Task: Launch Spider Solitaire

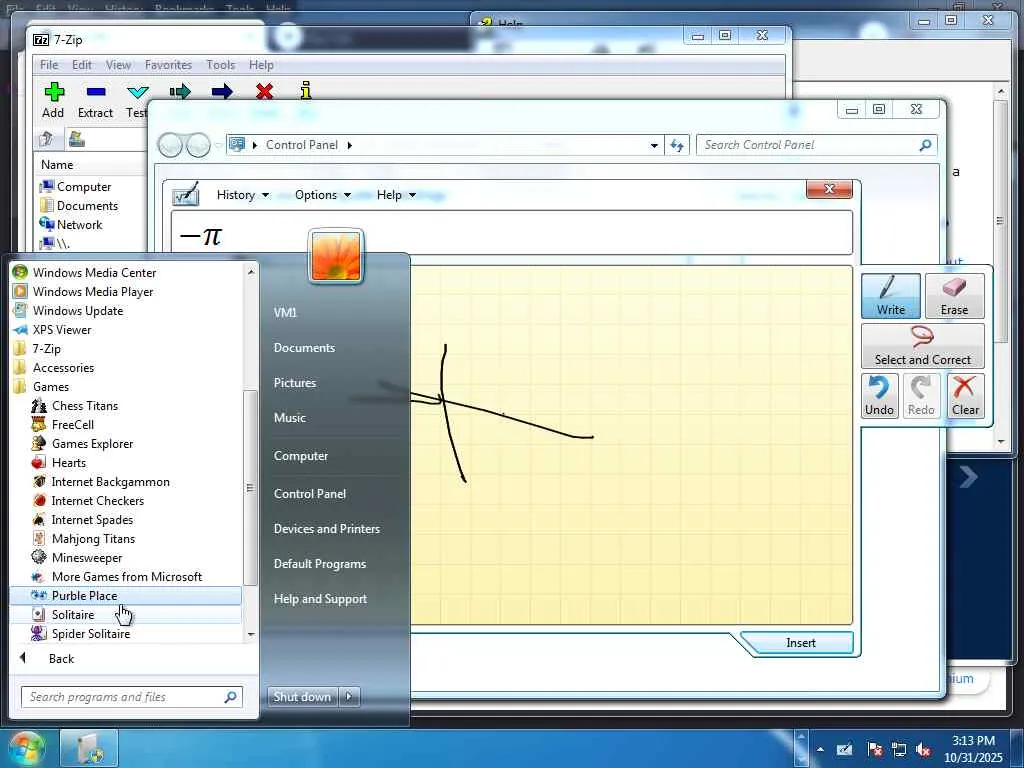Action: pyautogui.click(x=91, y=633)
